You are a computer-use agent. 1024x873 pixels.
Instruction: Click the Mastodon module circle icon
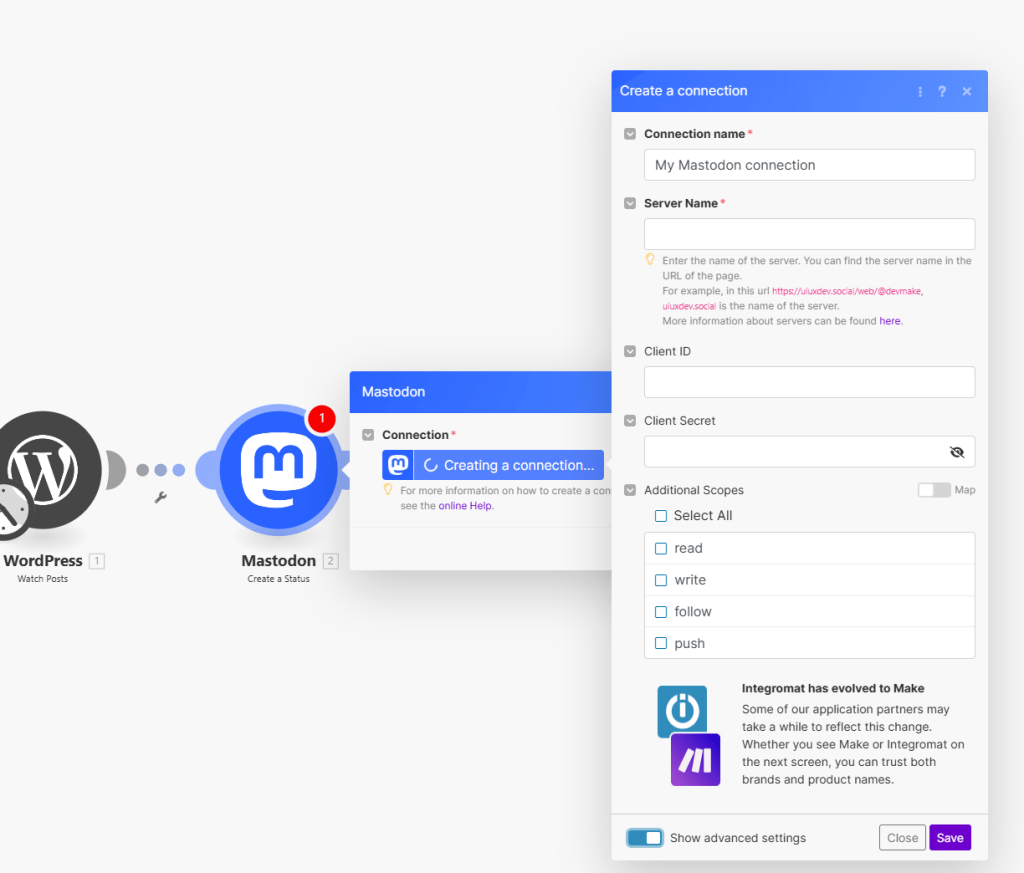pos(278,470)
